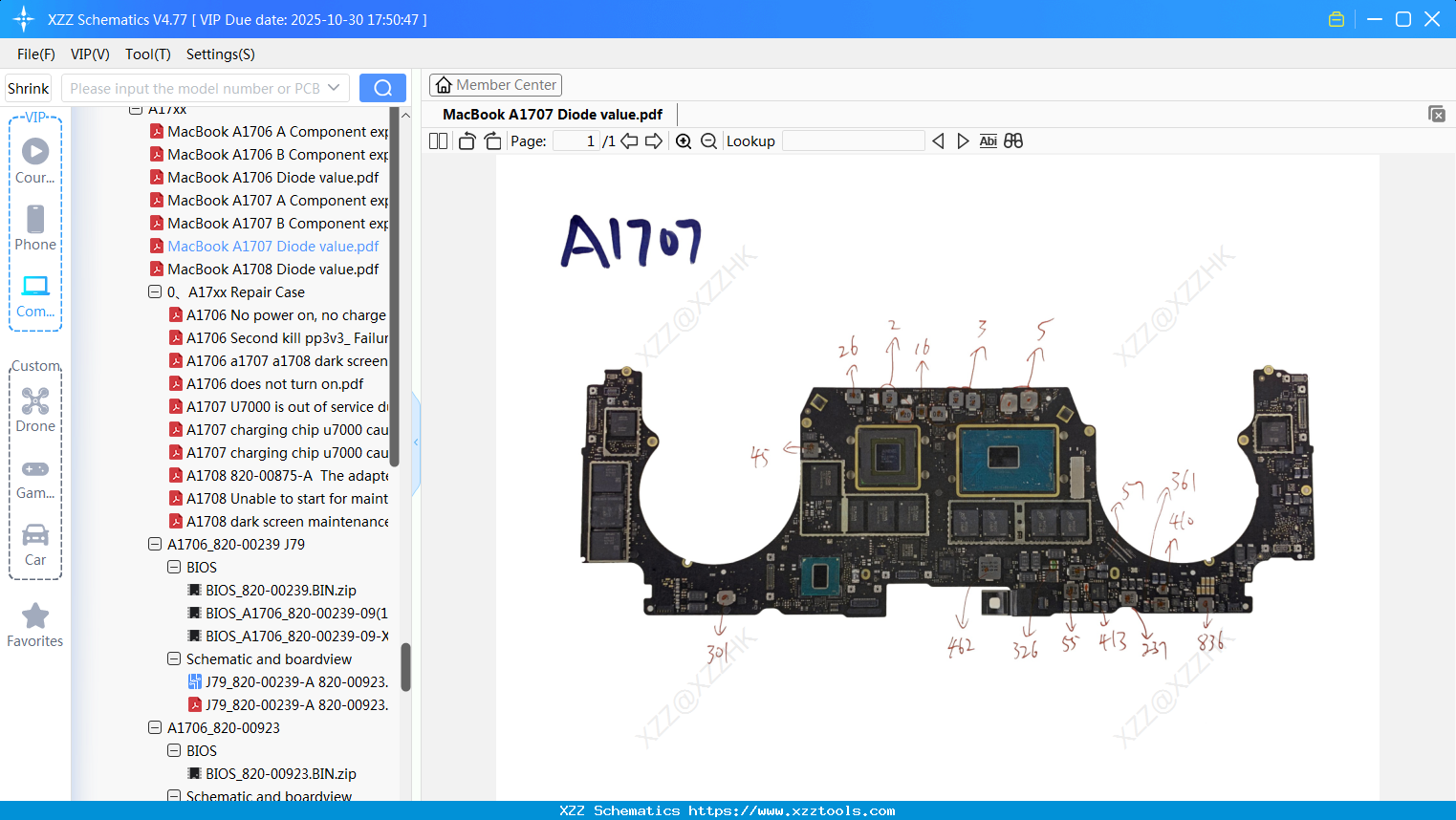
Task: Rotate the page counterclockwise
Action: 467,141
